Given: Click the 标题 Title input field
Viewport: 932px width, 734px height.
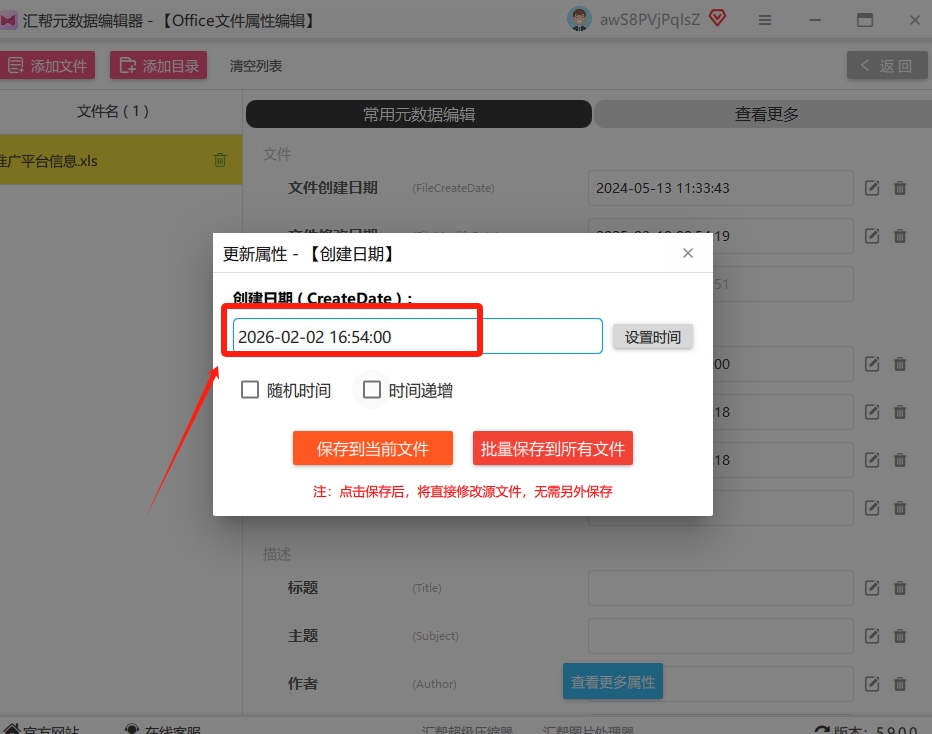Looking at the screenshot, I should (x=720, y=588).
